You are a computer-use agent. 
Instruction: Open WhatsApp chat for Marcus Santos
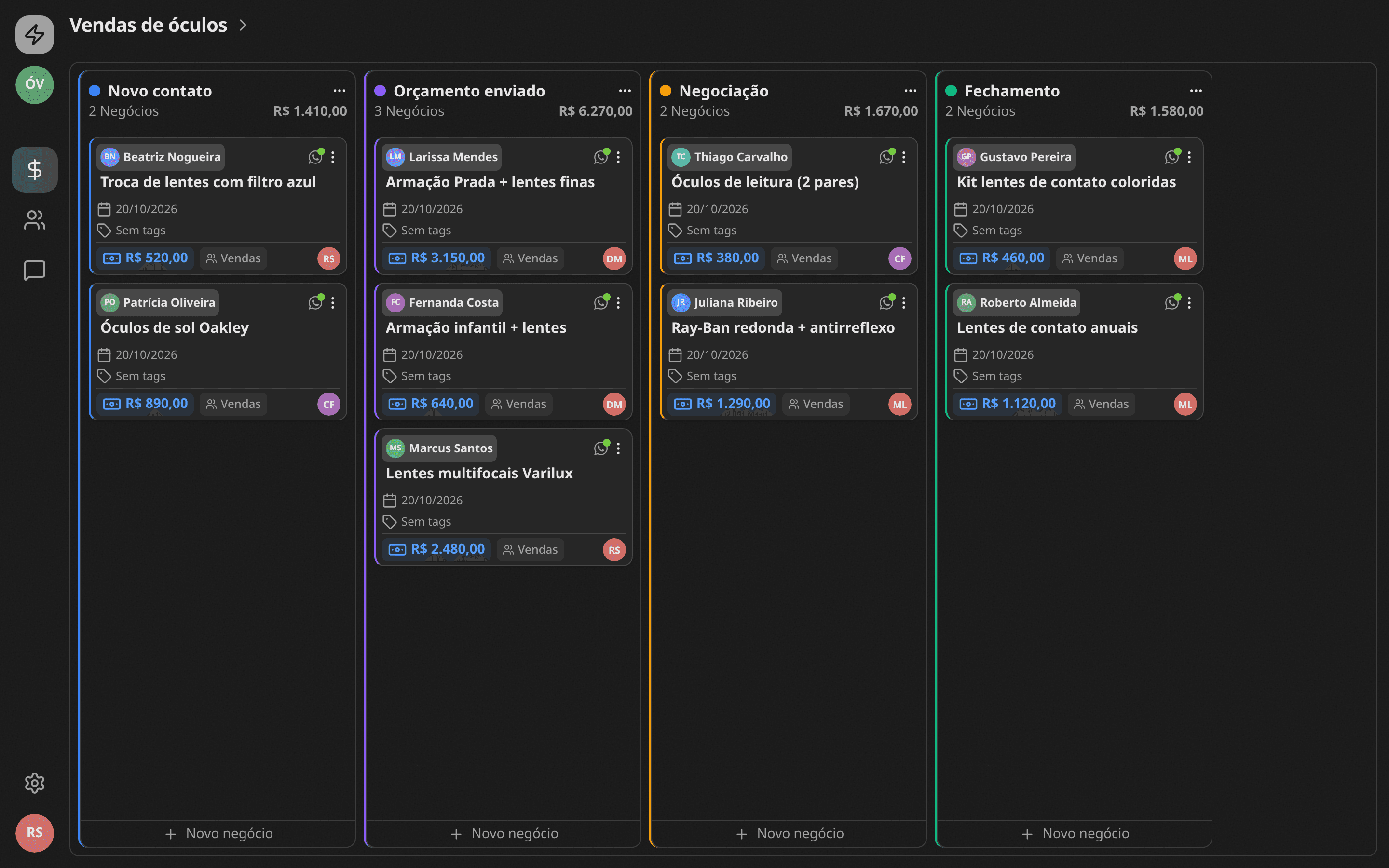(x=601, y=448)
